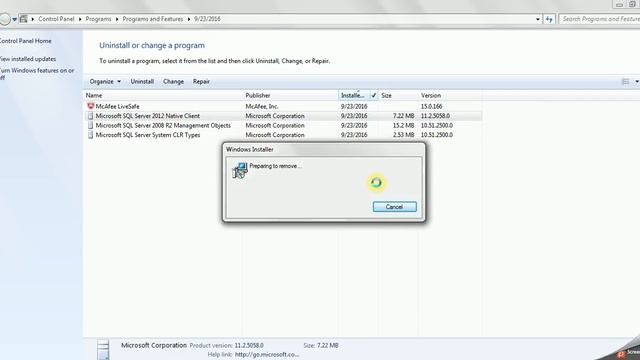Screen dimensions: 640x360
Task: Click the 15.2 MB size cell
Action: coord(403,126)
